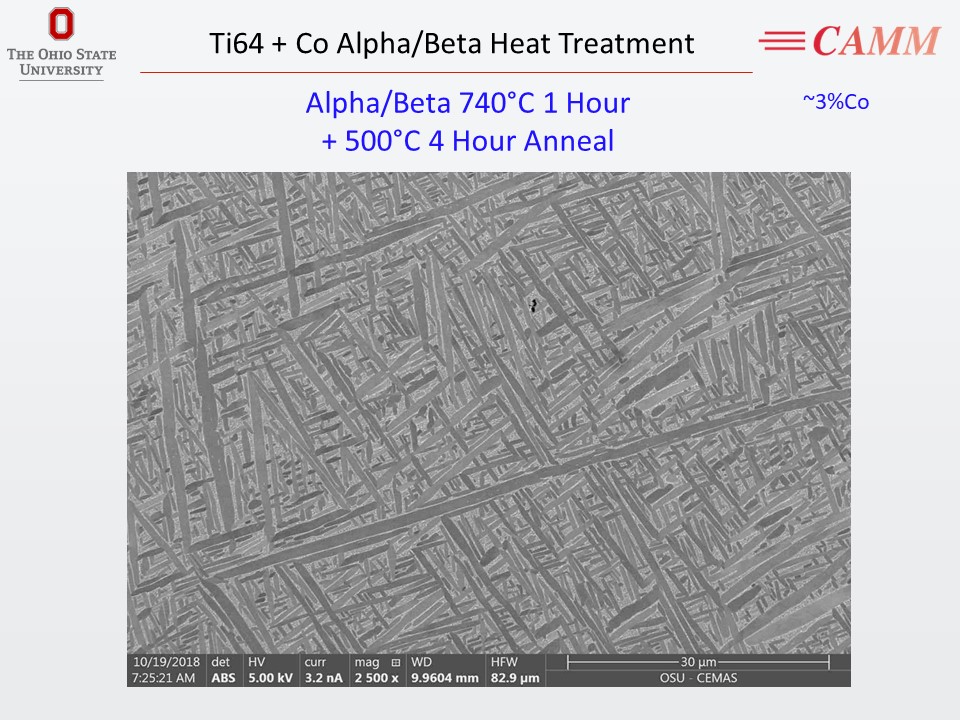Click the '~3%Co' annotation label
The height and width of the screenshot is (720, 960).
tap(828, 101)
